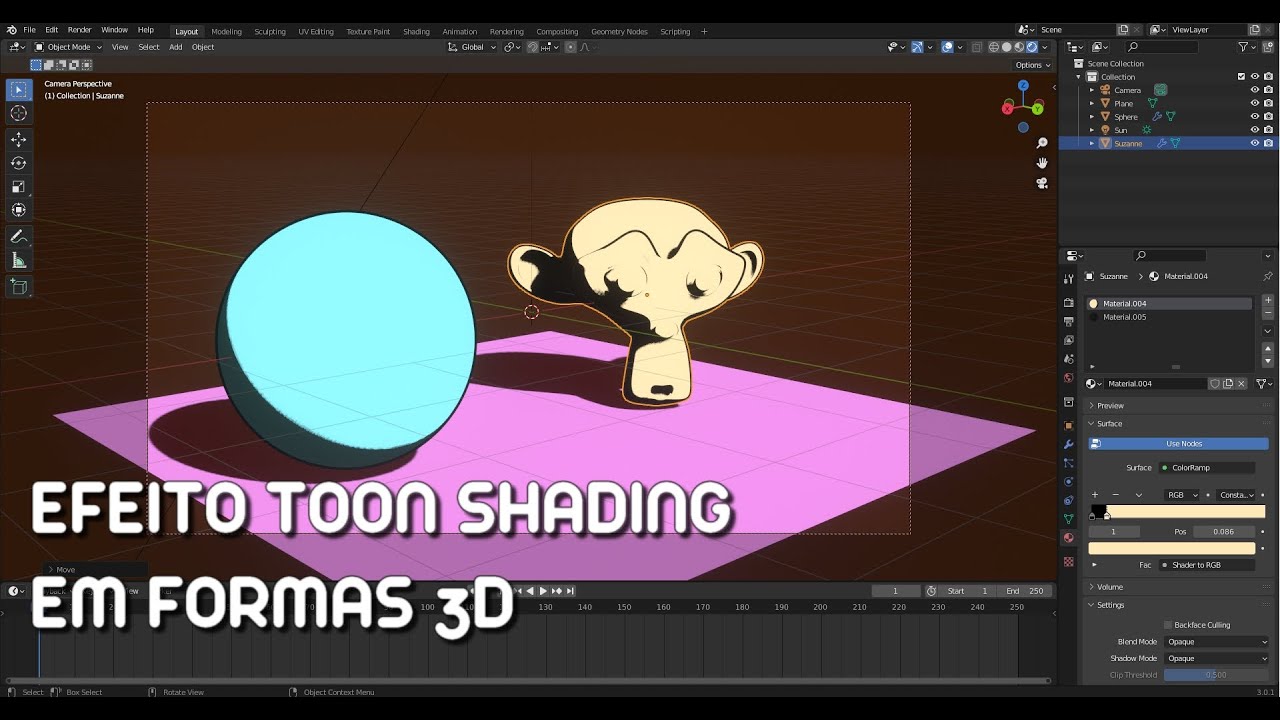Viewport: 1280px width, 720px height.
Task: Select the Add Cube tool
Action: [x=18, y=286]
